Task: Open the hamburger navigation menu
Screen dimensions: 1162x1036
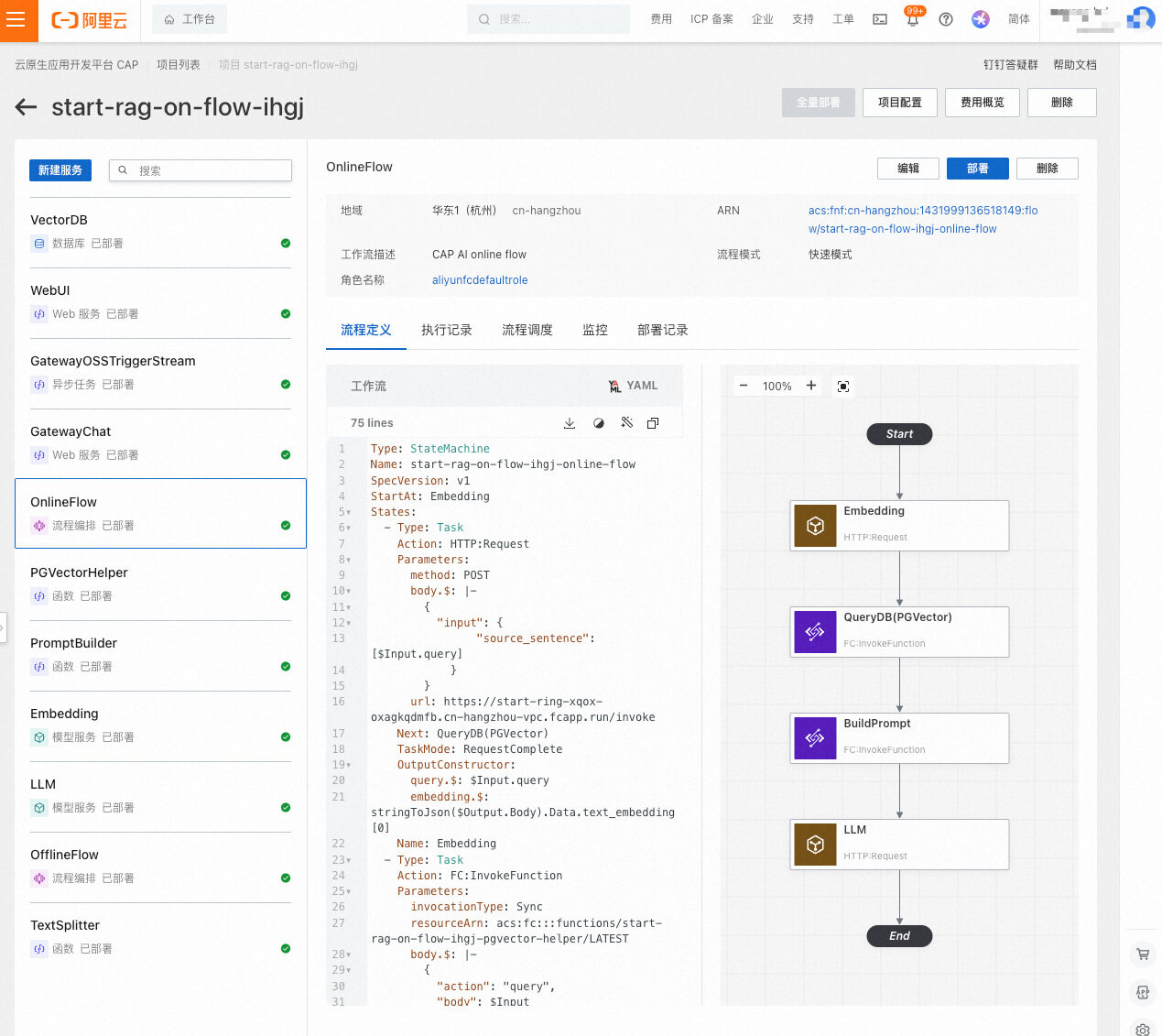Action: [16, 20]
